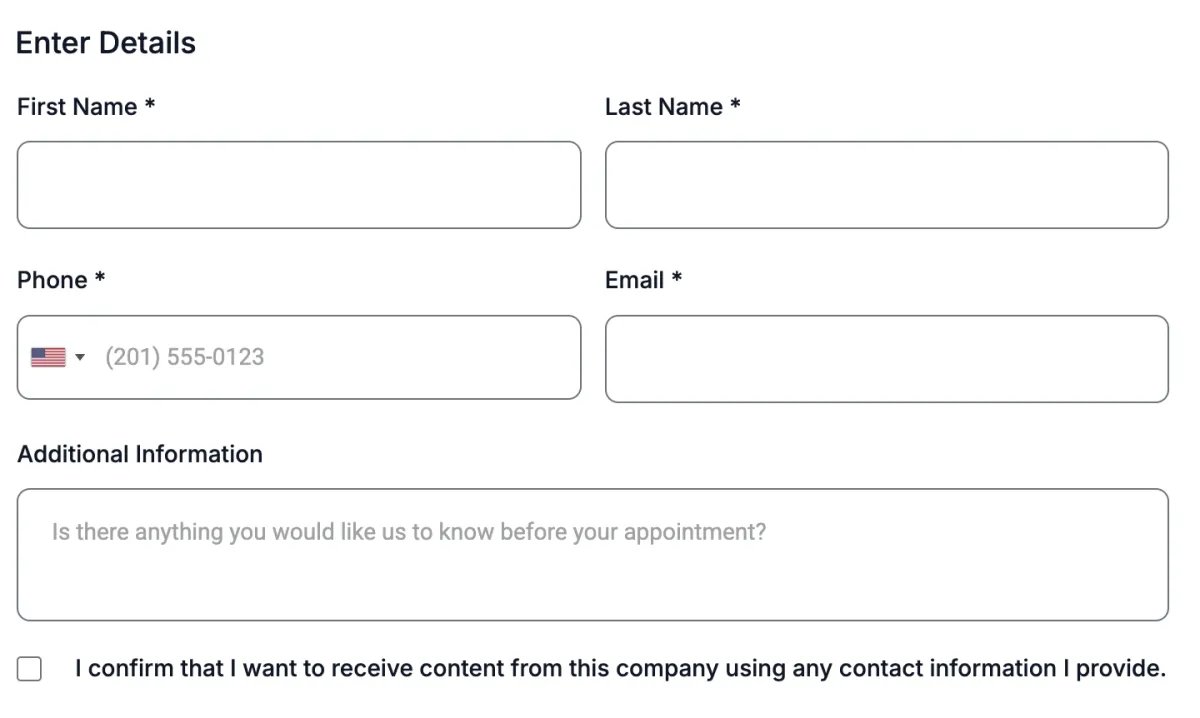This screenshot has width=1200, height=718.
Task: Click the US flag icon
Action: [48, 357]
